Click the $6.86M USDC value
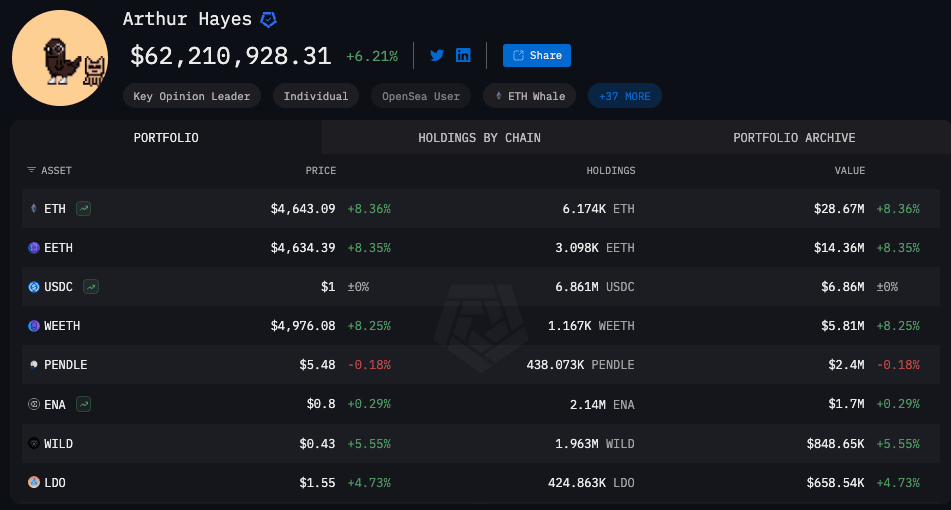Screen dimensions: 951x510 coord(842,287)
